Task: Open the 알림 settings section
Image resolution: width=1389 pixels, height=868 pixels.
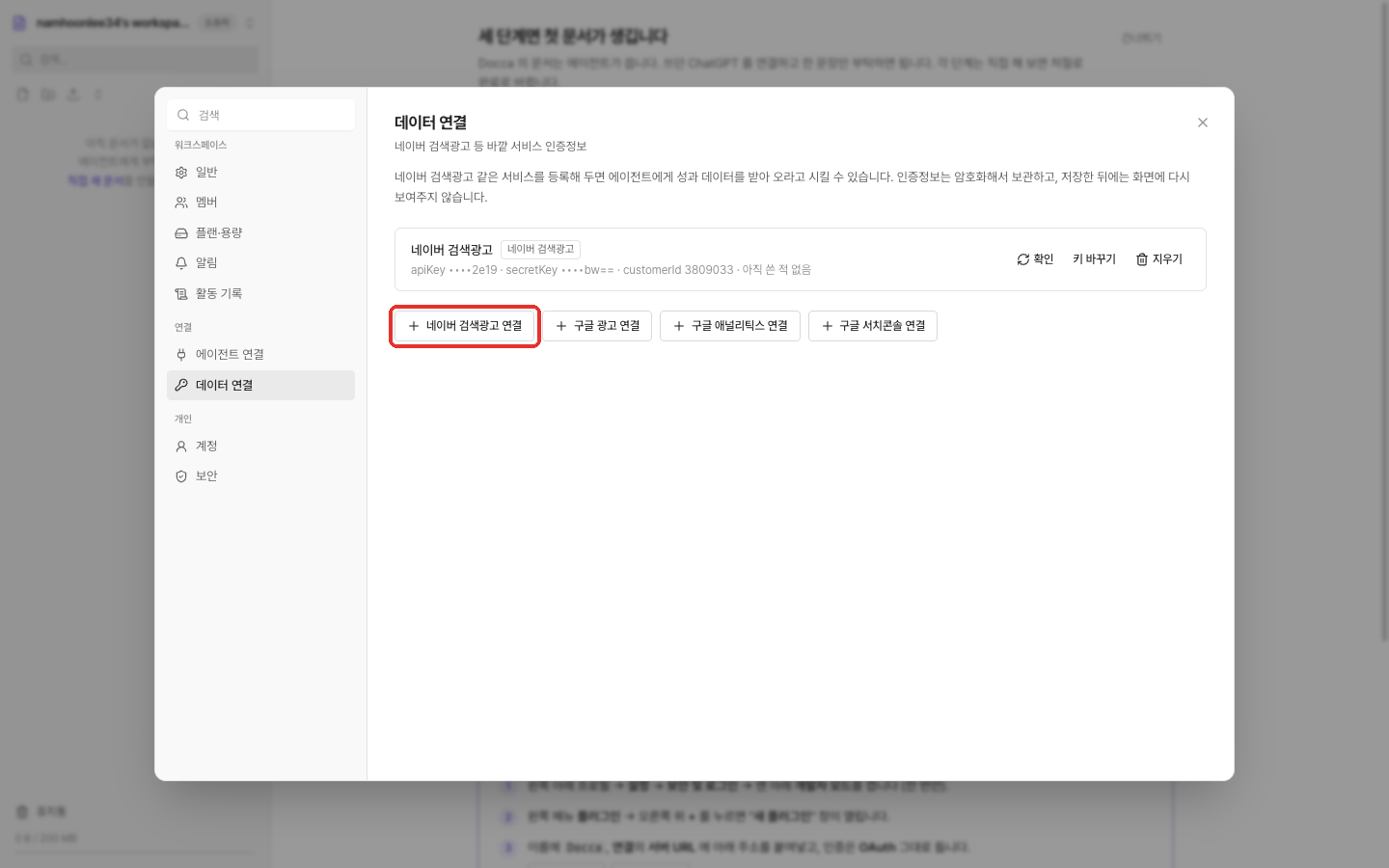Action: pyautogui.click(x=260, y=263)
